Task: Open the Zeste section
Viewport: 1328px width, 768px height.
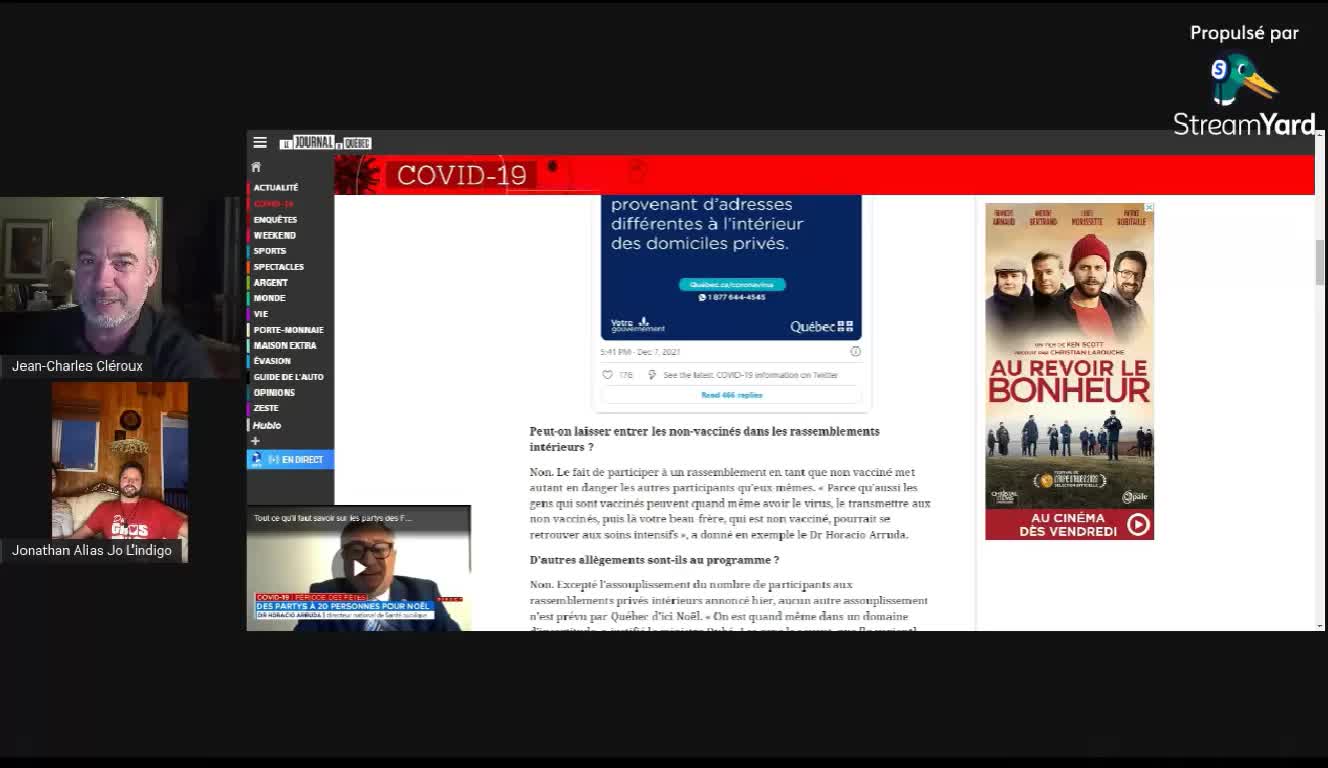Action: click(x=266, y=408)
